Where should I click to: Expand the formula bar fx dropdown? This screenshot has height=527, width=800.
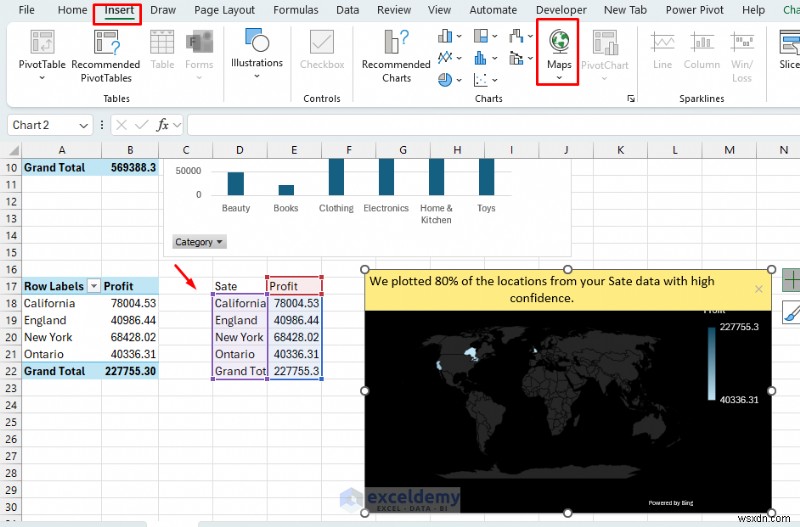[x=177, y=125]
